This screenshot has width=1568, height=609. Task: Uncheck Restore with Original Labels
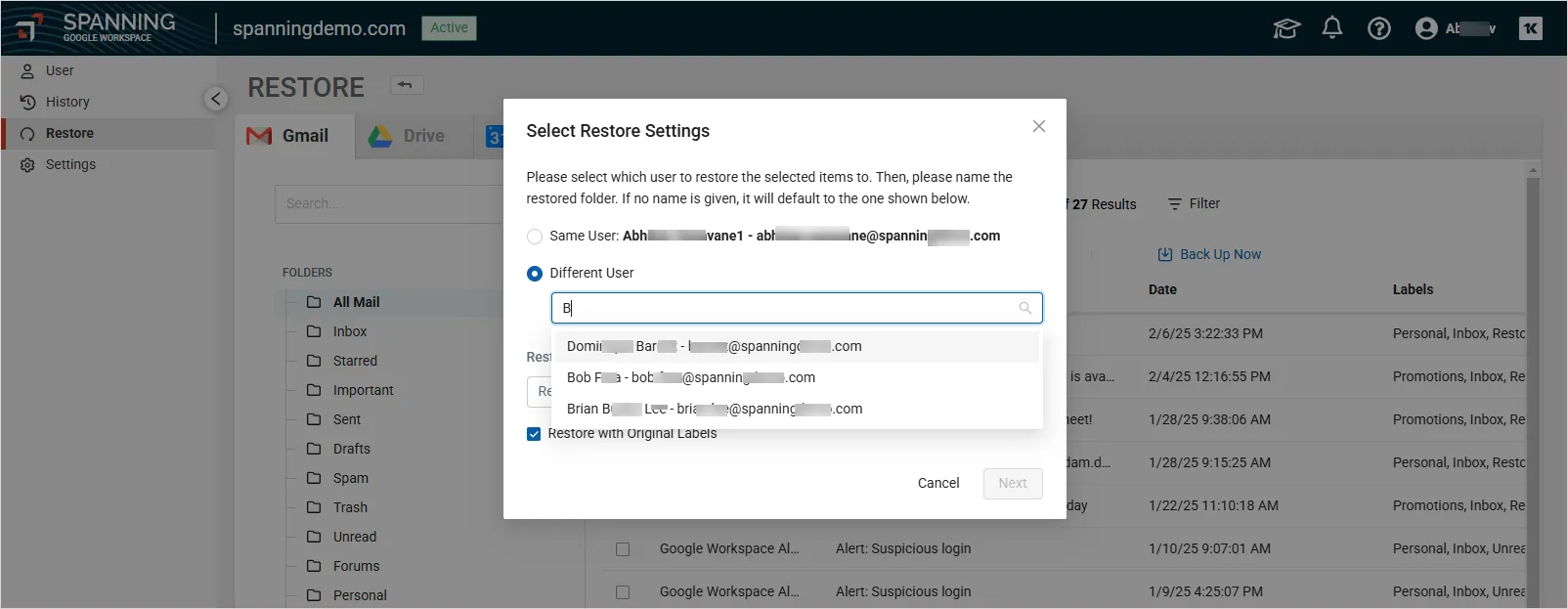click(534, 434)
